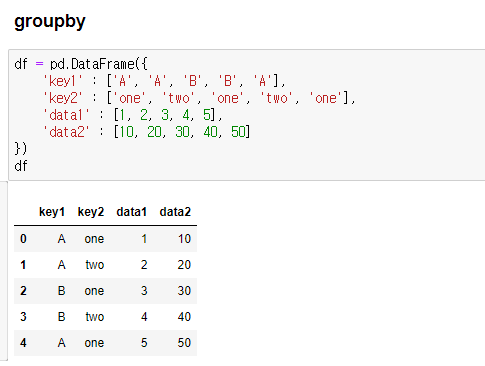The height and width of the screenshot is (366, 485).
Task: Click row index 4 in output table
Action: (23, 343)
